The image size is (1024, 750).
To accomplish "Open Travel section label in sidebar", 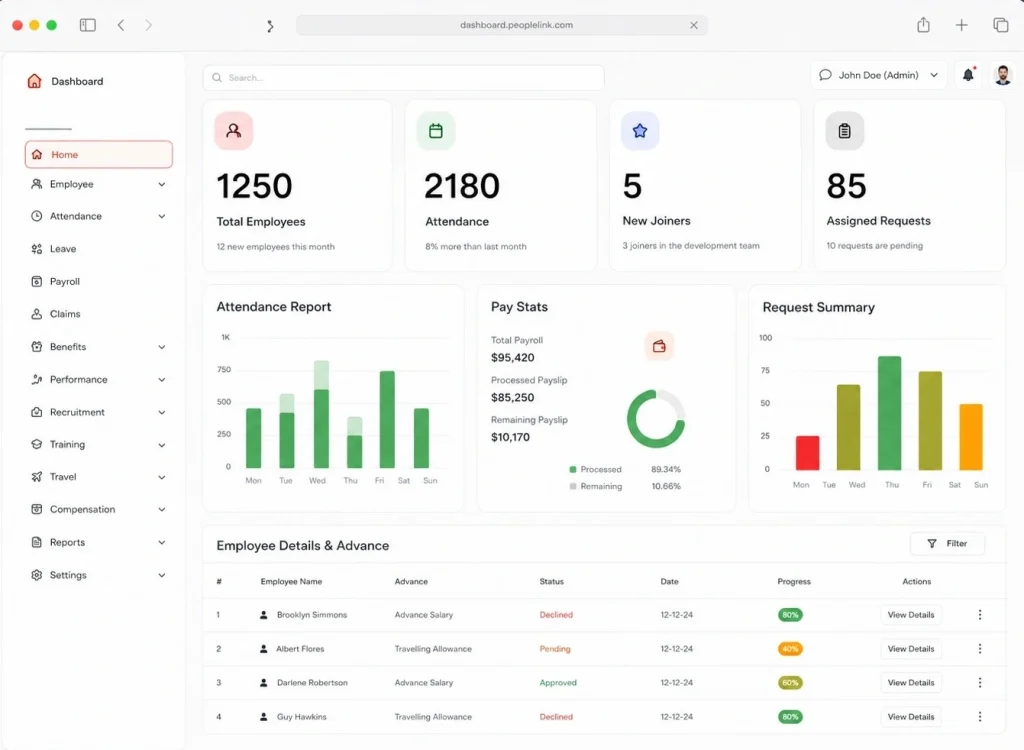I will click(x=63, y=477).
